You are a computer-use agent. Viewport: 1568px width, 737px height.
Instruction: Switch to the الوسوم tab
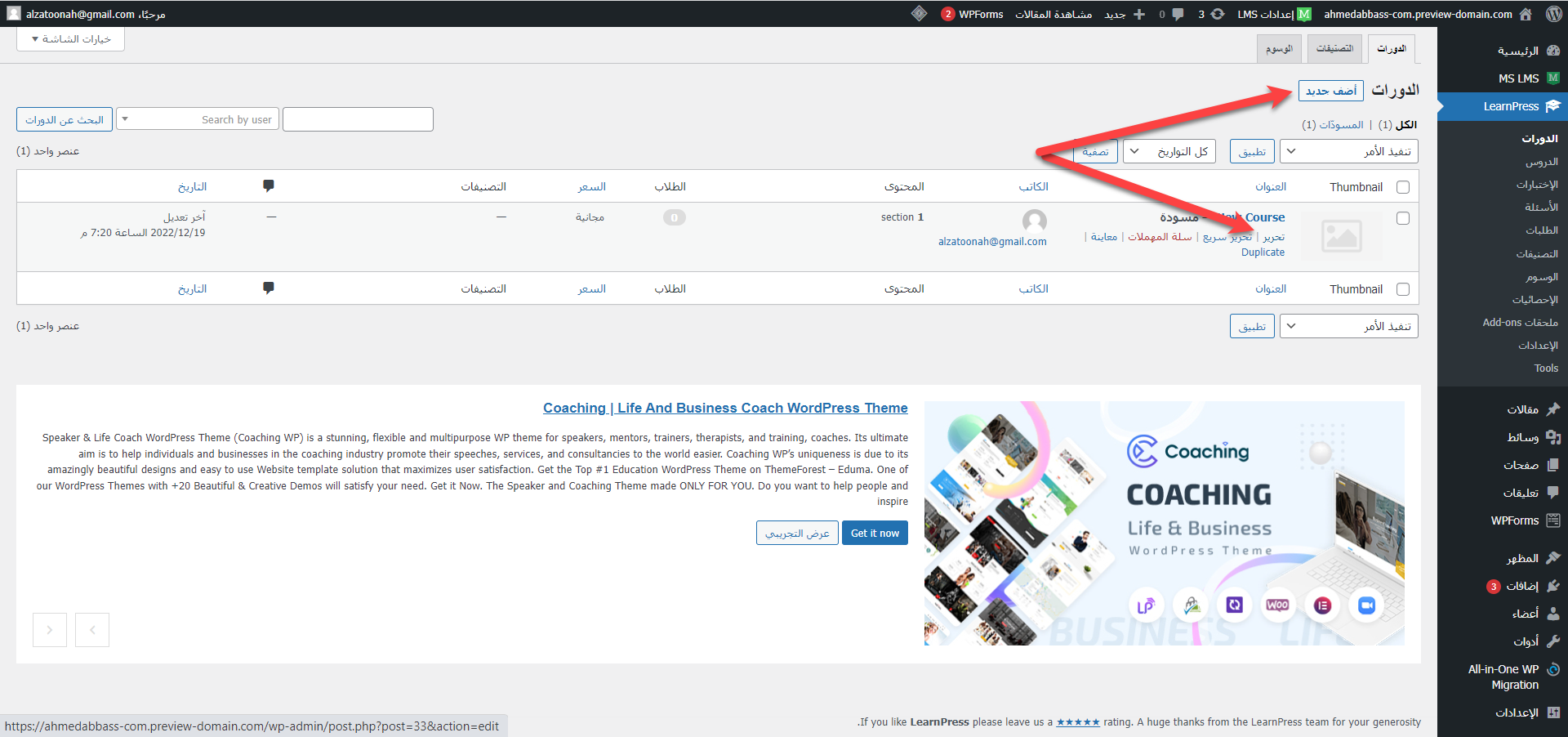(1279, 49)
